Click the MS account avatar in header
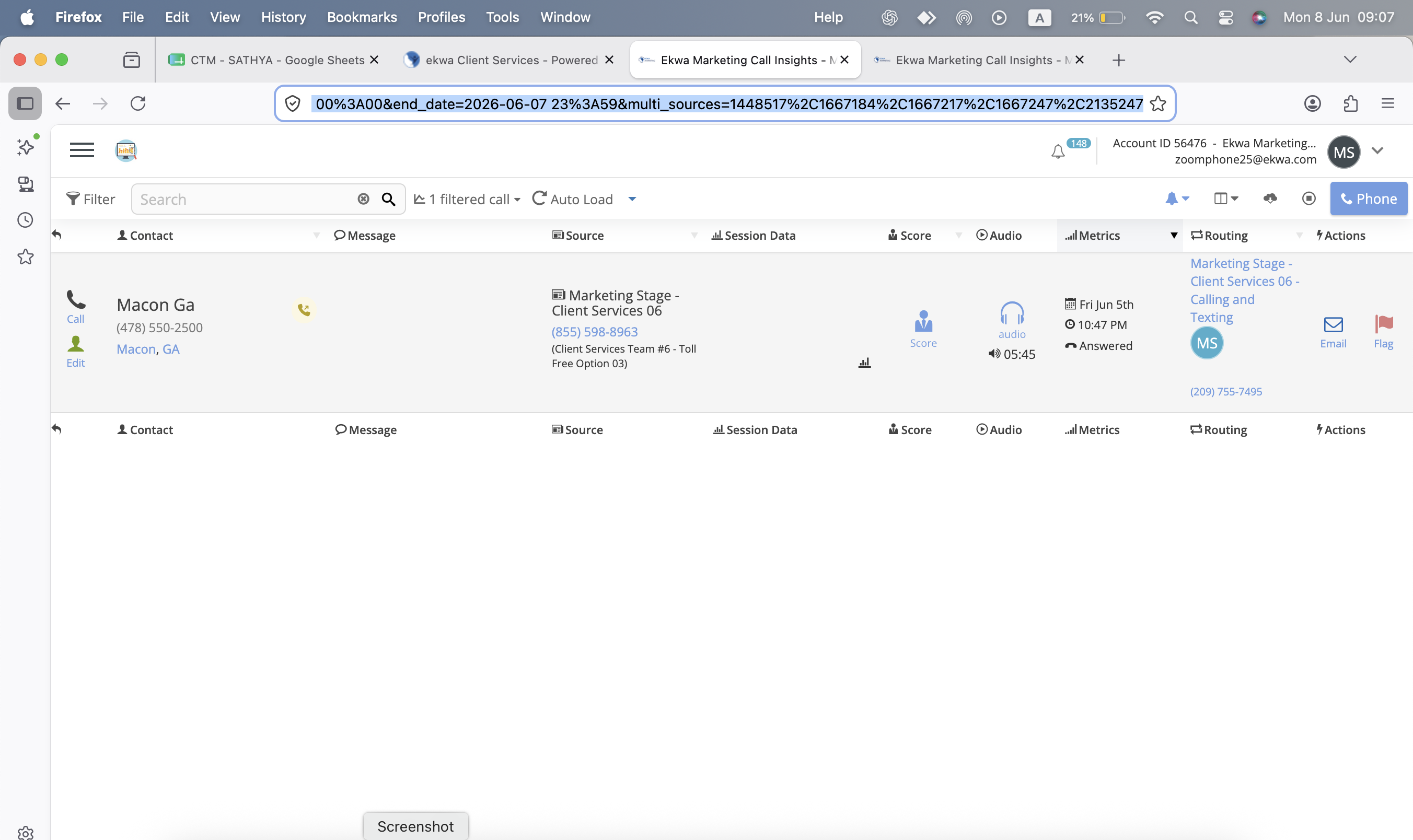 click(x=1343, y=151)
